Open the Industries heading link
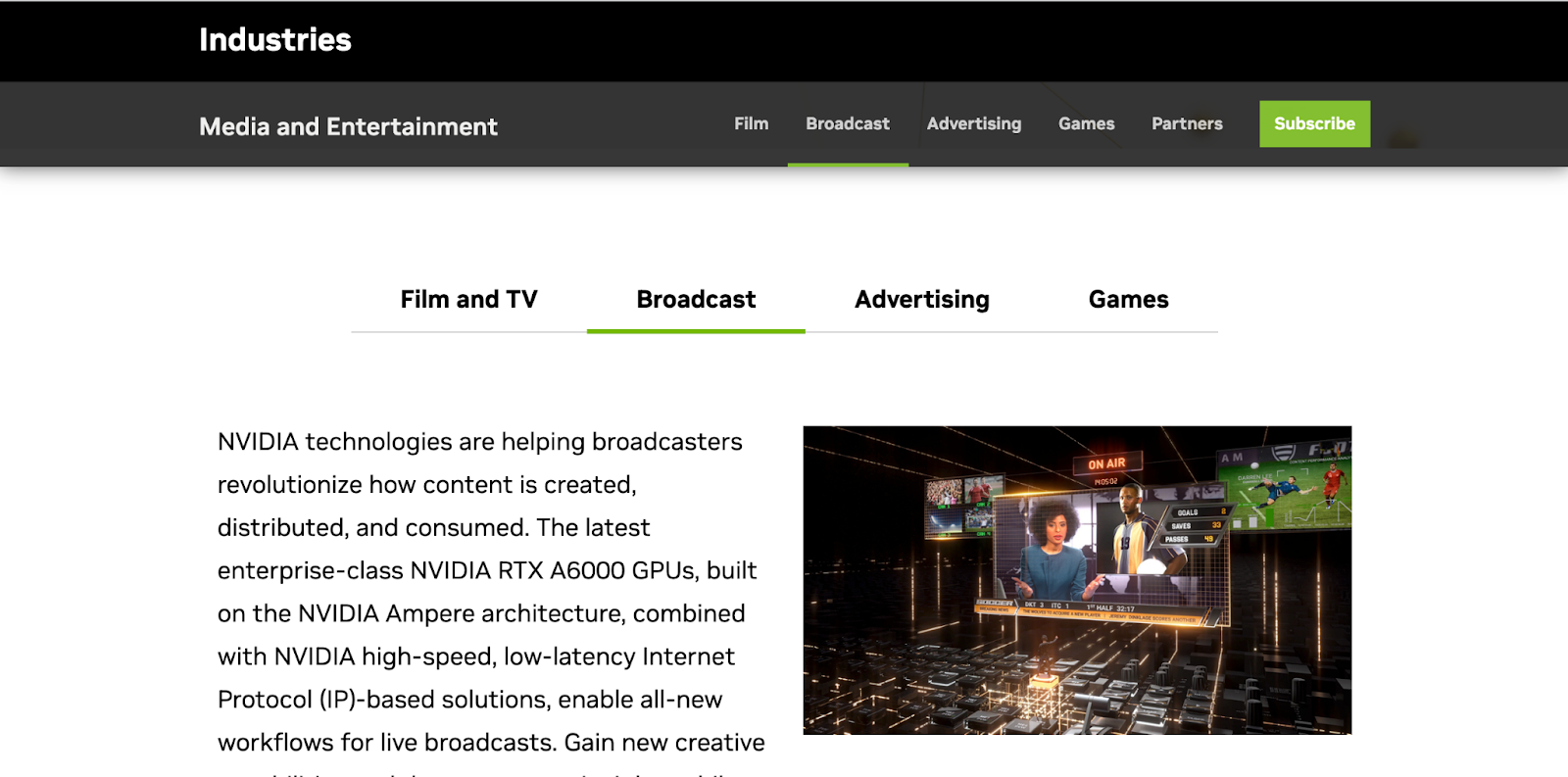Image resolution: width=1568 pixels, height=777 pixels. 275,40
